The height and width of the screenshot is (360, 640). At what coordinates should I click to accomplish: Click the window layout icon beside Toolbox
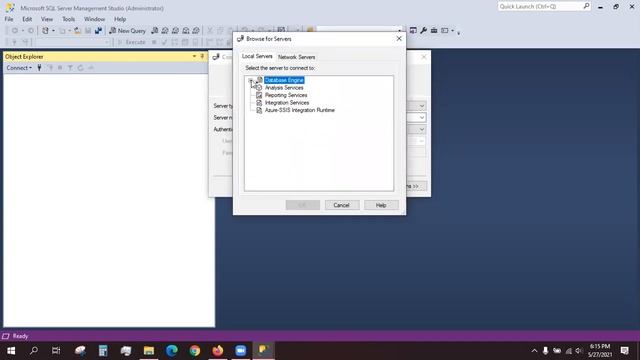[445, 31]
